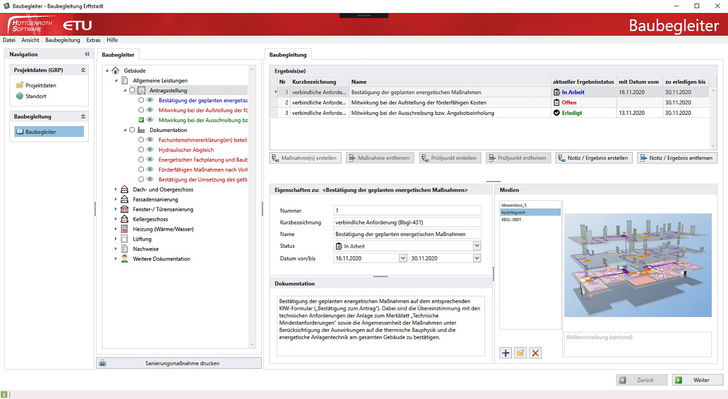
Task: Open the Extras menu
Action: point(93,40)
